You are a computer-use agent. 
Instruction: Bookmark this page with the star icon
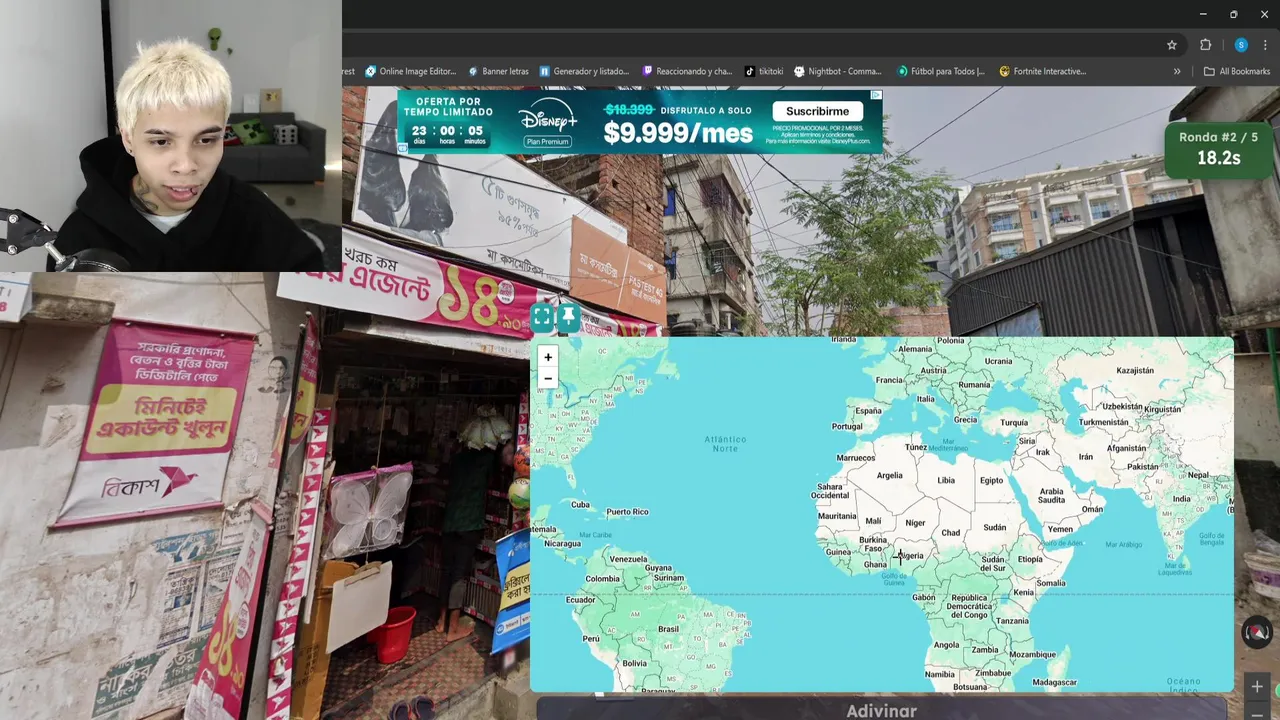(1172, 45)
